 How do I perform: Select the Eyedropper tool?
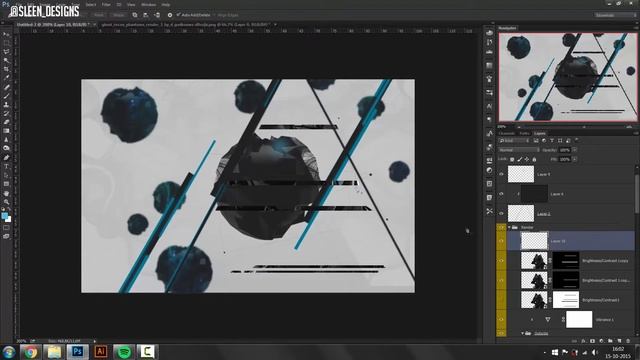pos(6,78)
